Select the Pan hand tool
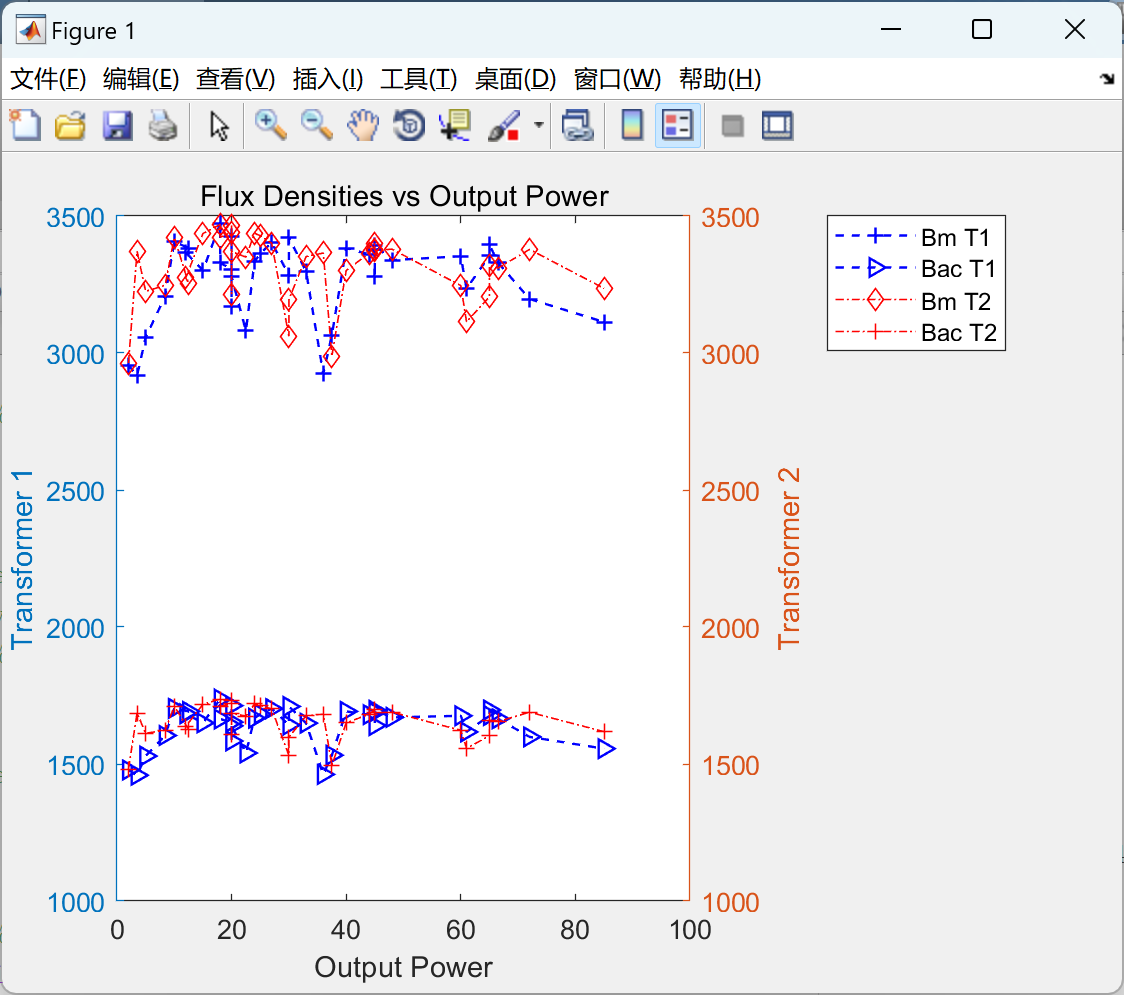 click(363, 125)
